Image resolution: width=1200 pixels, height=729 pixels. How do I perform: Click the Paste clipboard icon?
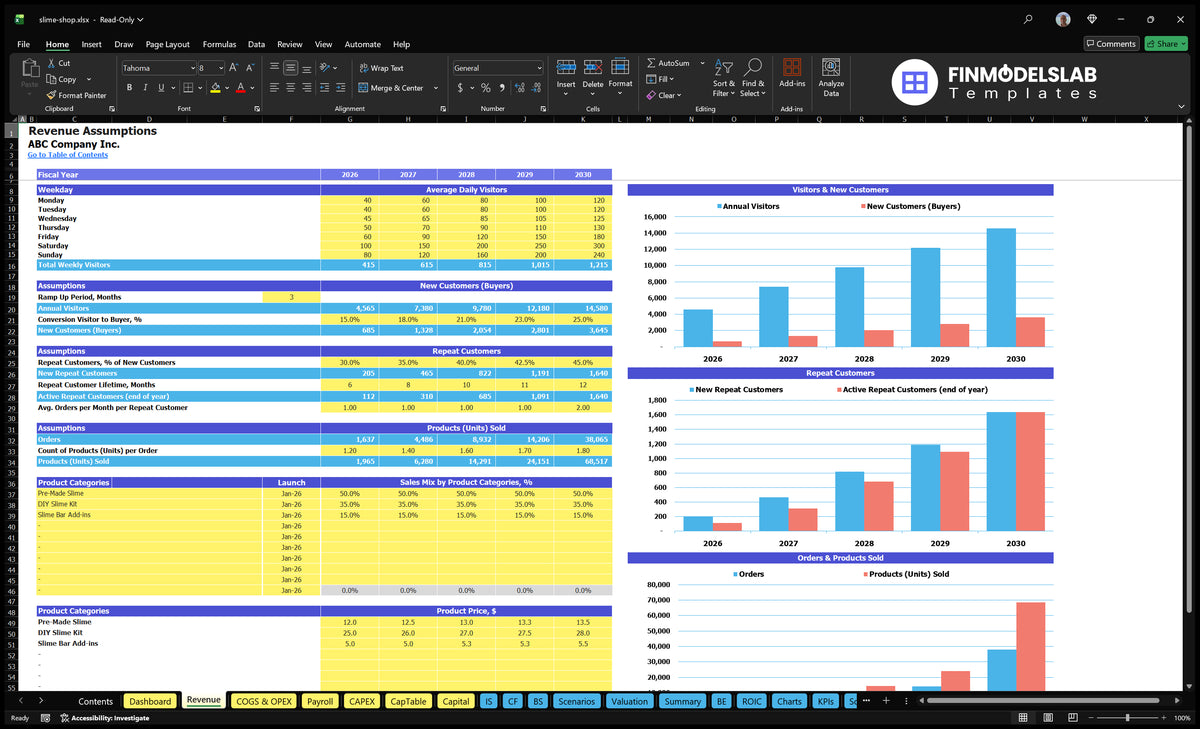[29, 67]
